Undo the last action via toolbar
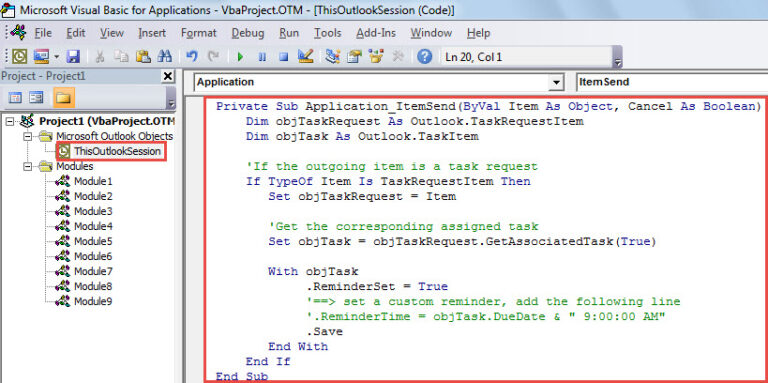768x383 pixels. [192, 57]
